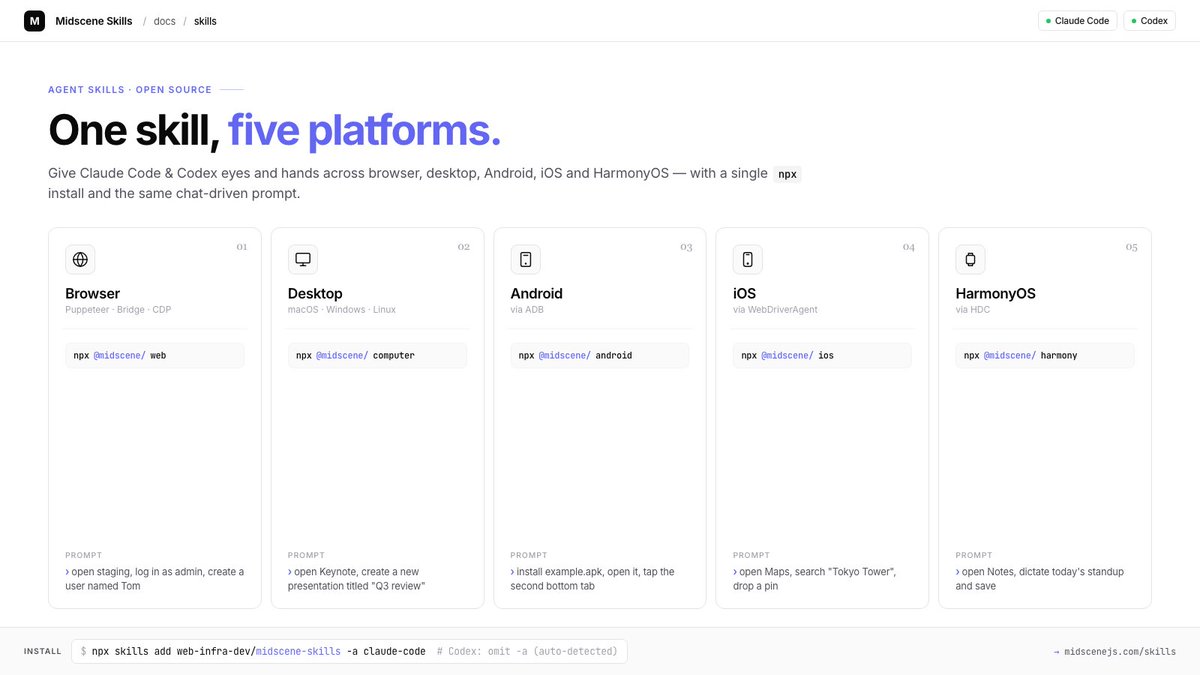Click the Android card heading
Viewport: 1200px width, 675px height.
click(x=536, y=294)
